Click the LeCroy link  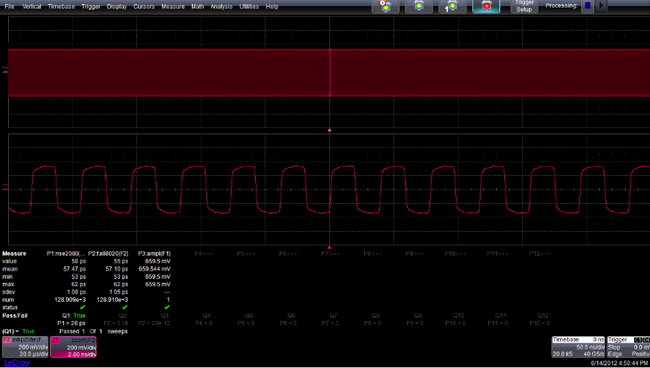click(17, 363)
